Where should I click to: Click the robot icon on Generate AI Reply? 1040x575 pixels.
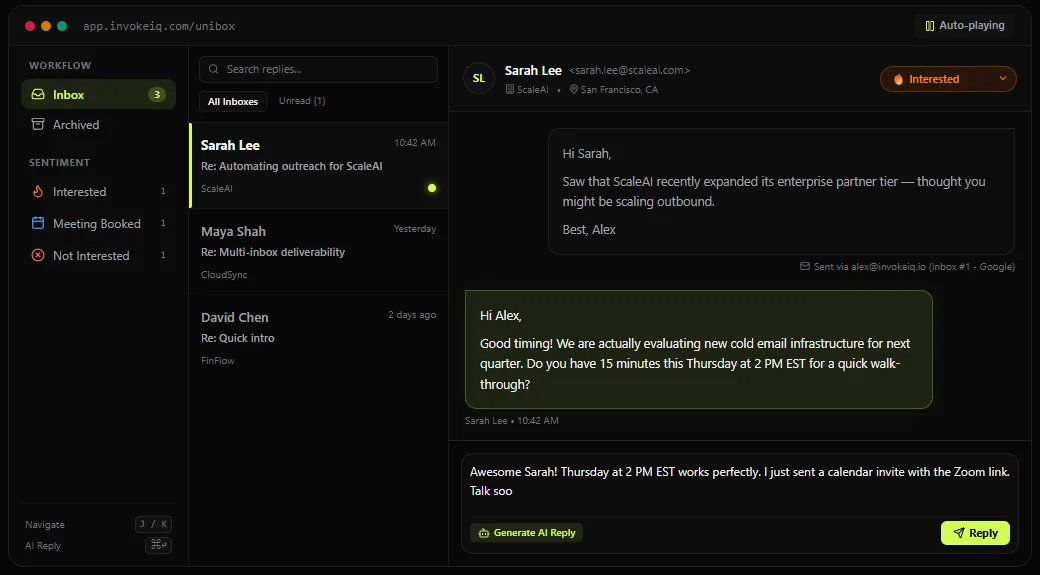click(x=484, y=533)
